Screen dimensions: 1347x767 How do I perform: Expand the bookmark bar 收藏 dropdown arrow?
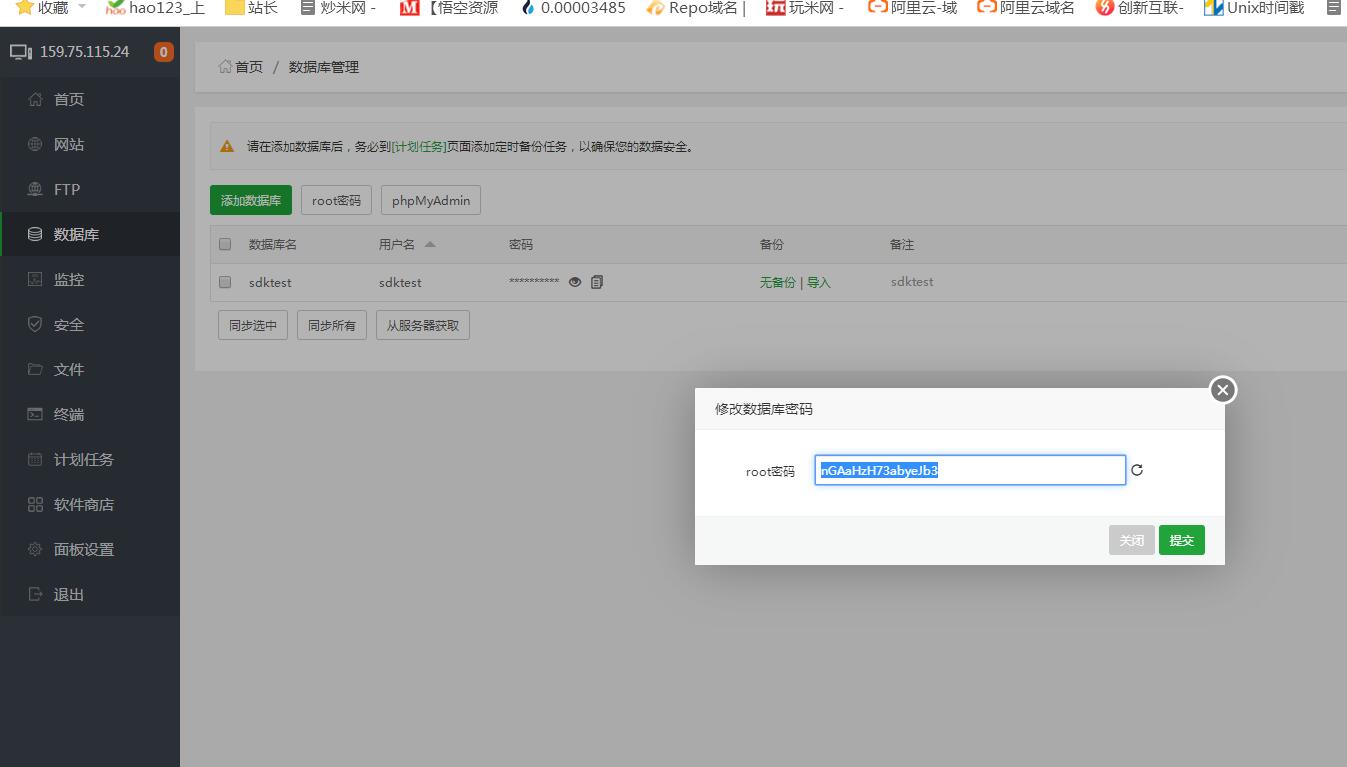pyautogui.click(x=82, y=7)
